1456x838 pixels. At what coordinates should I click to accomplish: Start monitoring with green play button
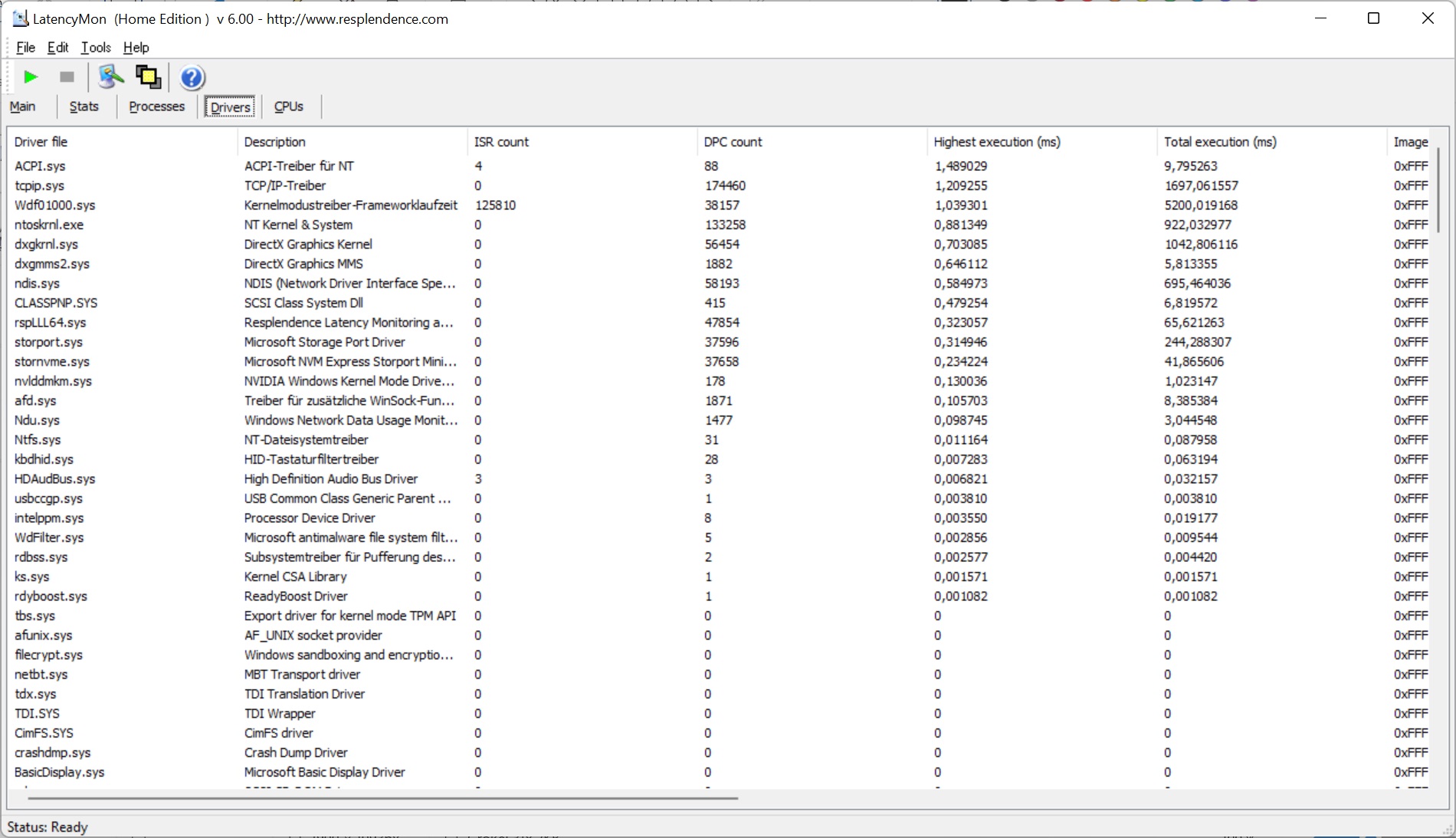point(31,77)
